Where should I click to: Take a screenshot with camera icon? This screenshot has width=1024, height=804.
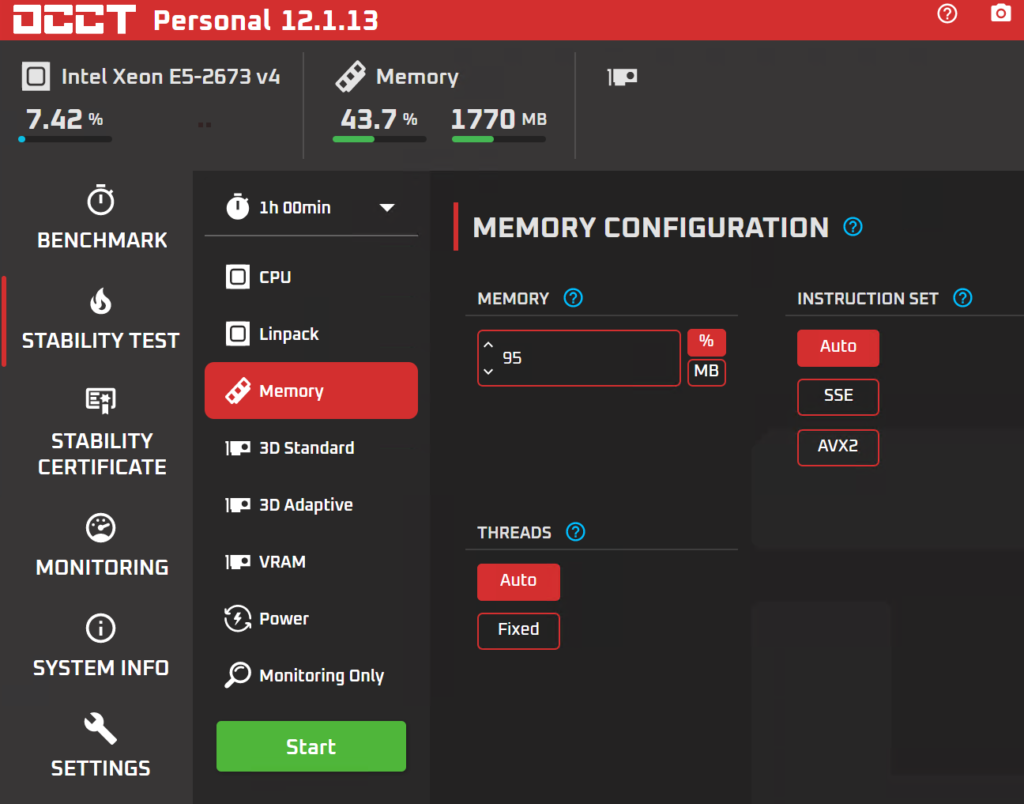coord(1000,13)
